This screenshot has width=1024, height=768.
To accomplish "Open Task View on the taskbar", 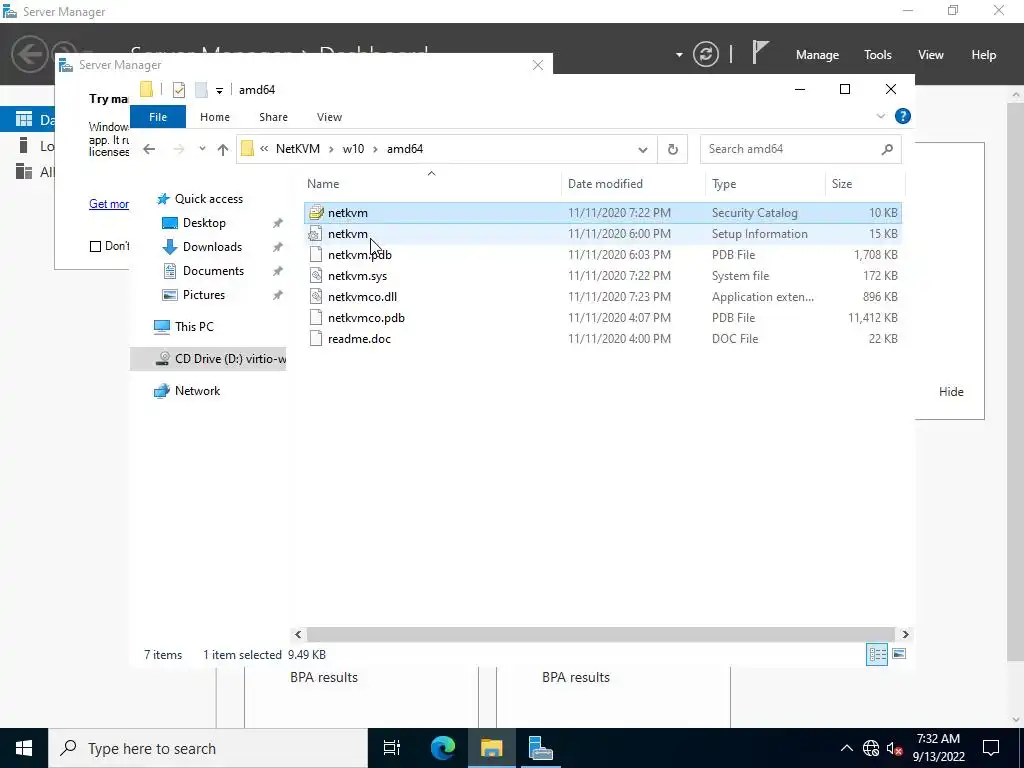I will point(392,748).
